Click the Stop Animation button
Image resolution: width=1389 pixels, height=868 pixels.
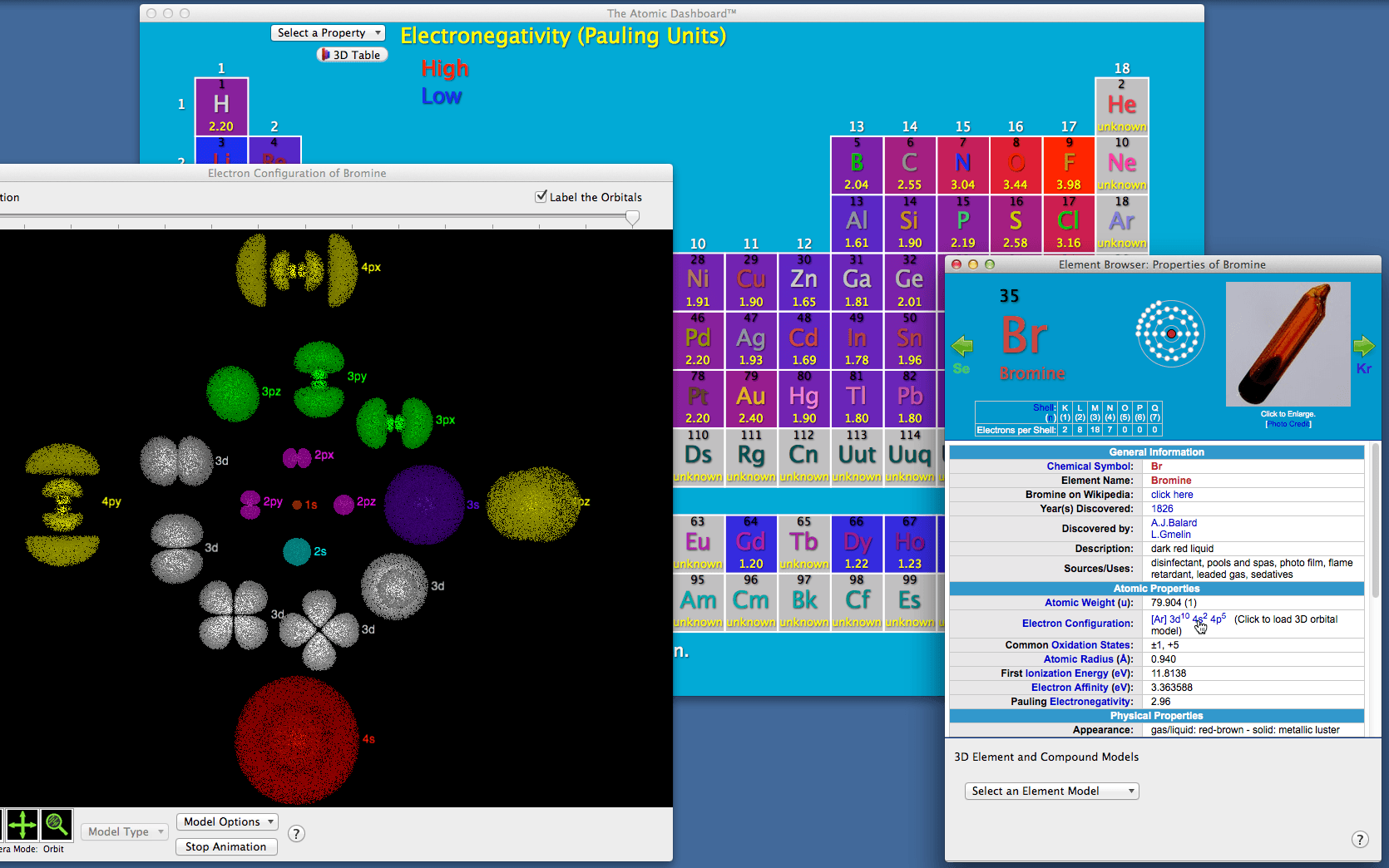[x=226, y=846]
